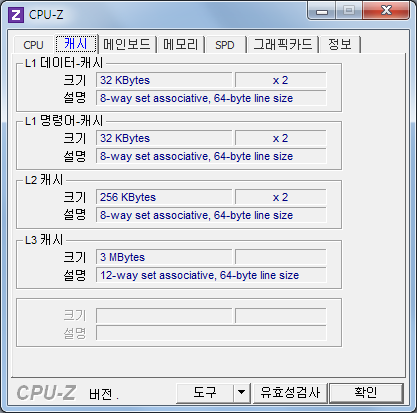
Task: Click the 확인 button
Action: click(366, 393)
